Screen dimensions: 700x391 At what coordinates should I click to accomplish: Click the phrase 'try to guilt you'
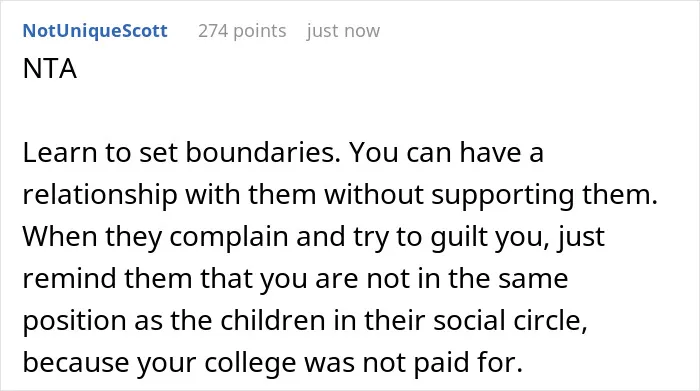coord(450,237)
